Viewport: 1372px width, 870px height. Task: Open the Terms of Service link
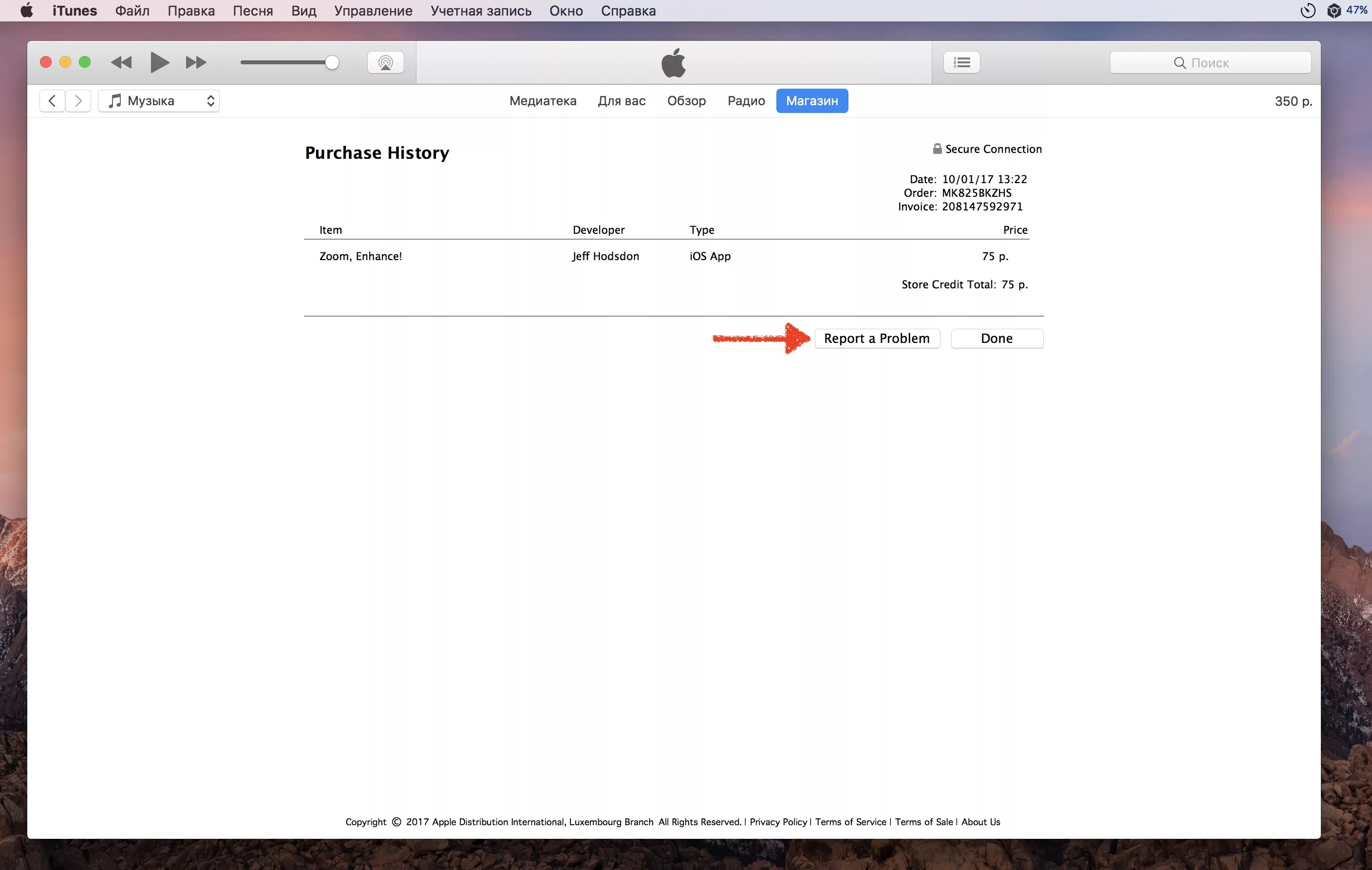coord(851,822)
